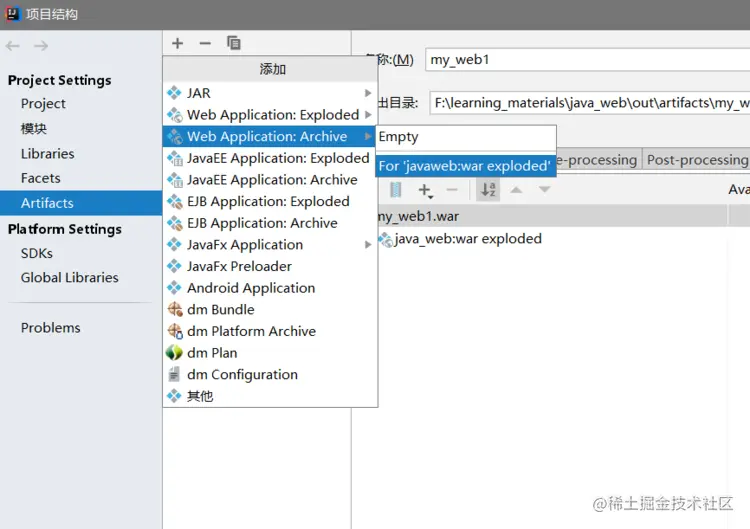Click the move up arrow icon
Screen dimensions: 750x529
click(x=516, y=190)
